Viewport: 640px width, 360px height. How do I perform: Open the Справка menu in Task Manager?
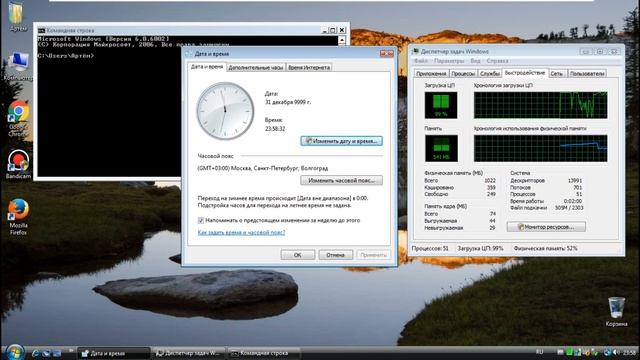497,61
